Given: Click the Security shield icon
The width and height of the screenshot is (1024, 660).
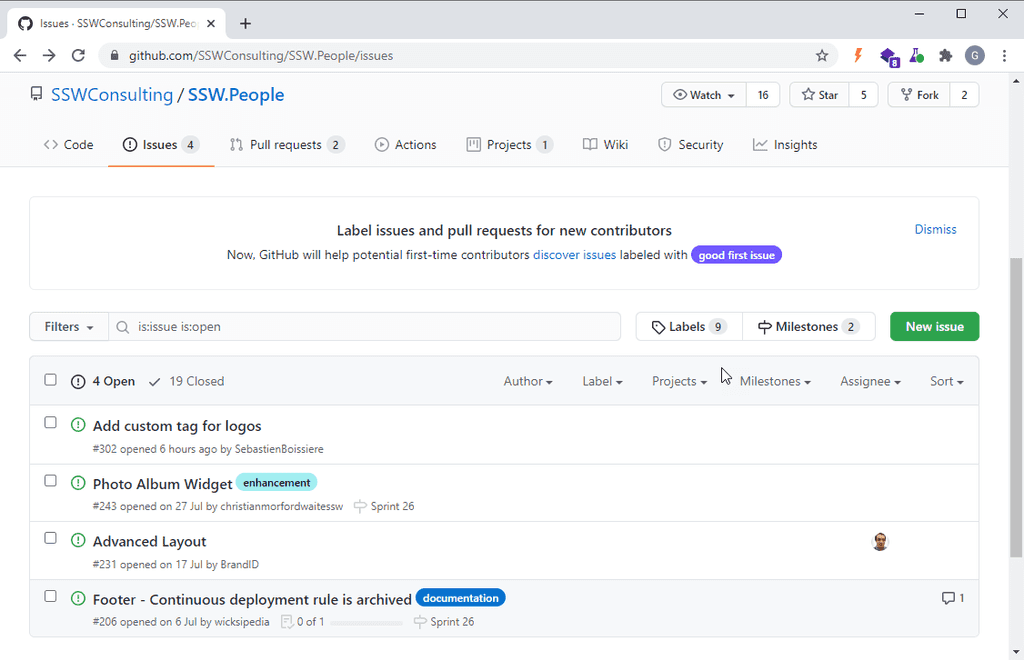Looking at the screenshot, I should coord(663,144).
